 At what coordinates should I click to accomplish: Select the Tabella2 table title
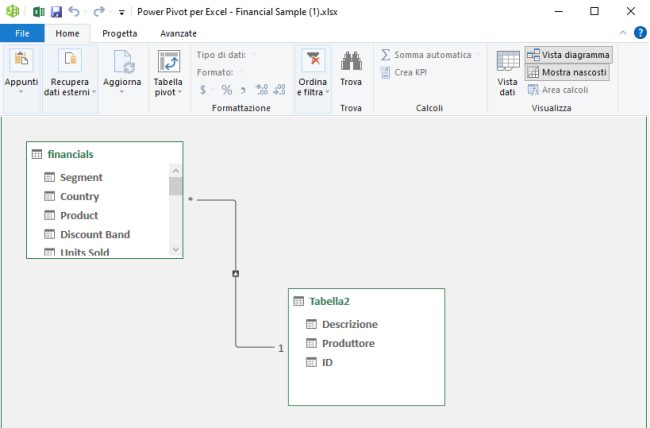pos(329,301)
